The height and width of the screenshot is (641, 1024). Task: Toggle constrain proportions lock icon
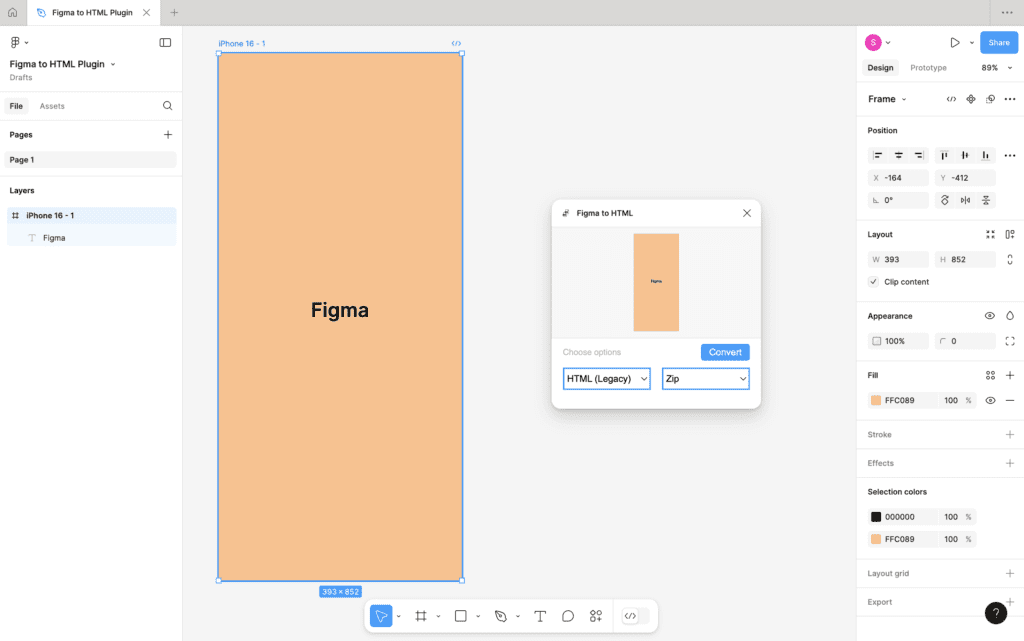coord(1010,259)
